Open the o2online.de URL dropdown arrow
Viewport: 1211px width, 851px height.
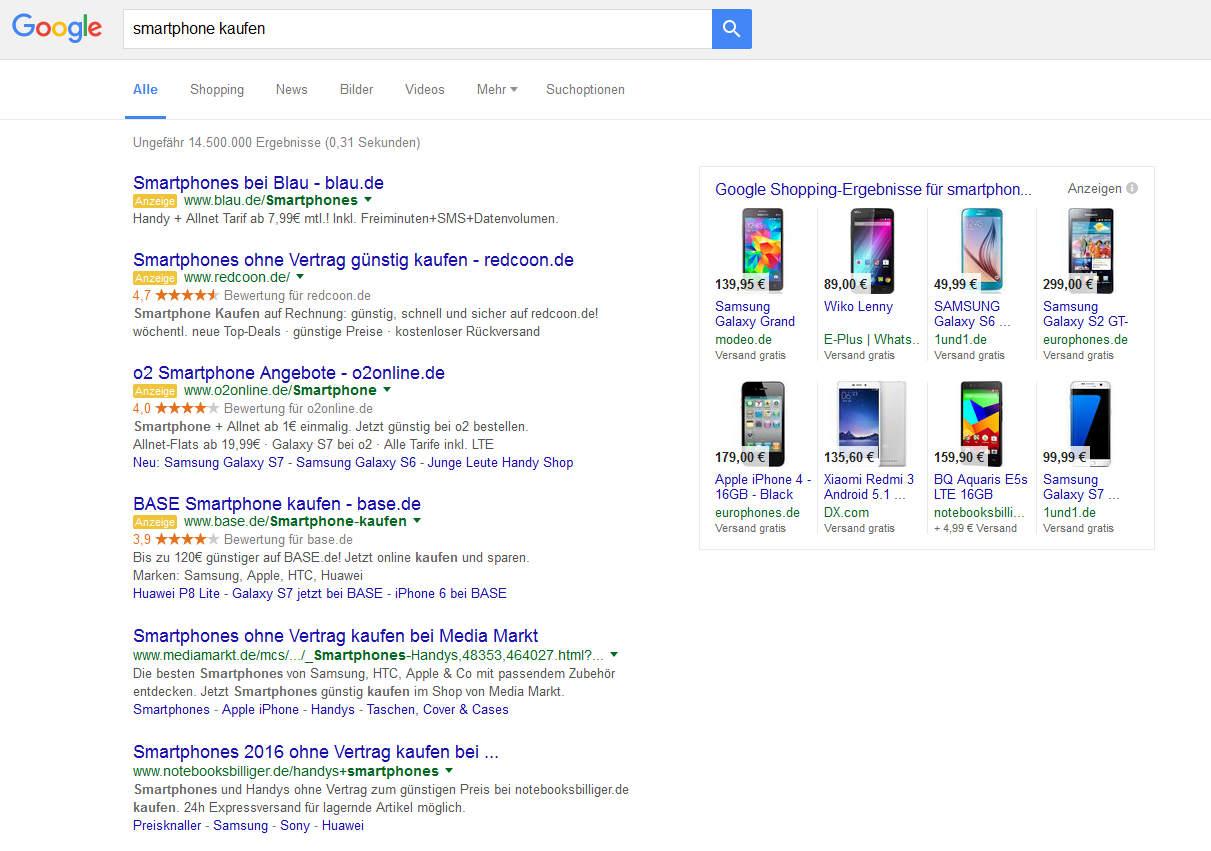coord(387,390)
